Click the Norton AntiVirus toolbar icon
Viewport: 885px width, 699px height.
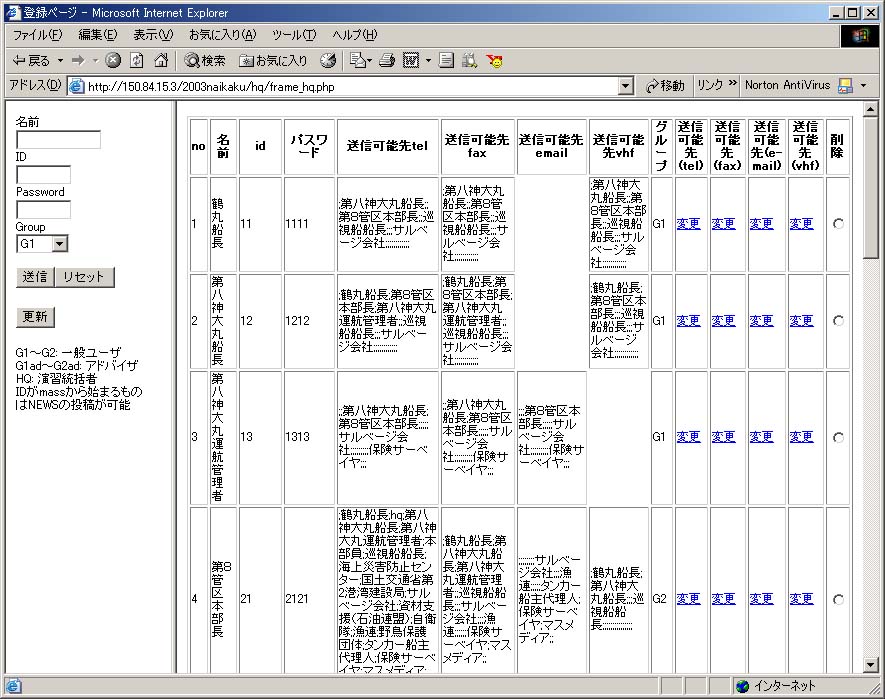pos(845,86)
